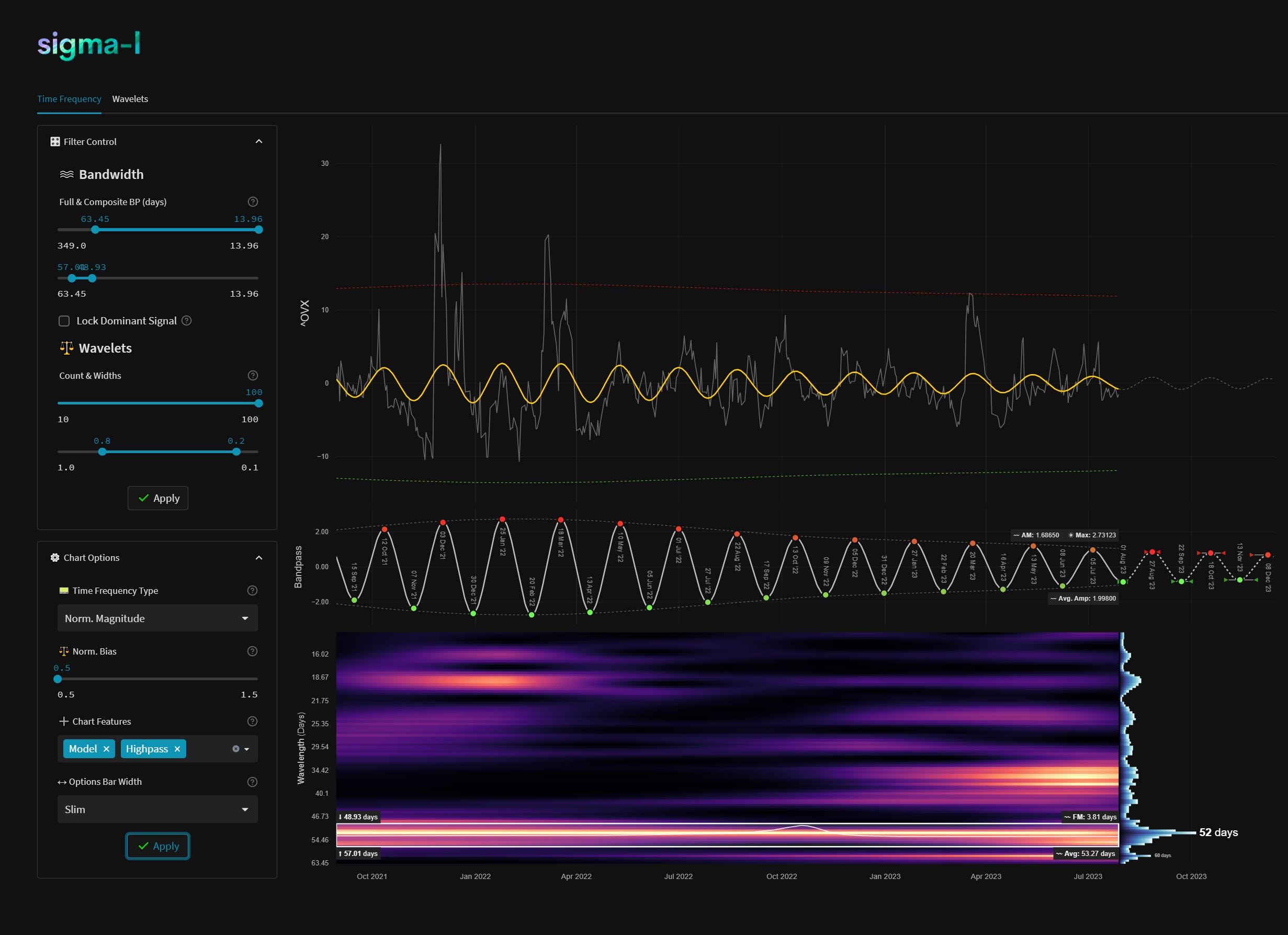This screenshot has width=1288, height=935.
Task: Open the Norm. Magnitude dropdown
Action: coord(157,618)
